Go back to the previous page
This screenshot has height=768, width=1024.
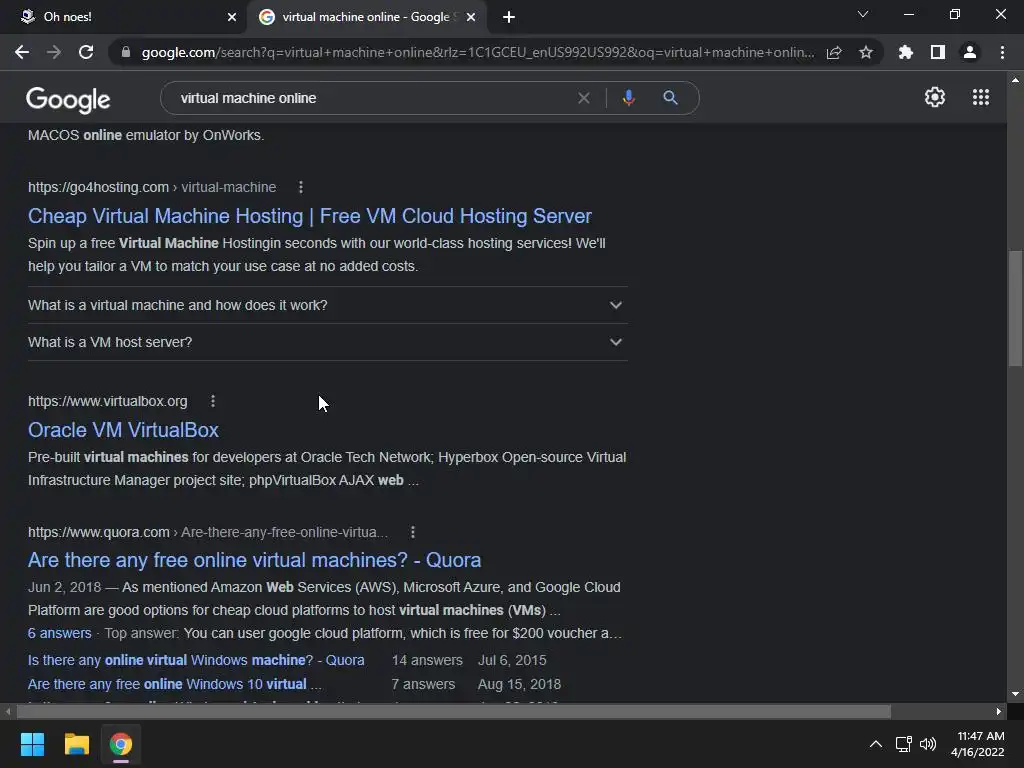coord(22,52)
